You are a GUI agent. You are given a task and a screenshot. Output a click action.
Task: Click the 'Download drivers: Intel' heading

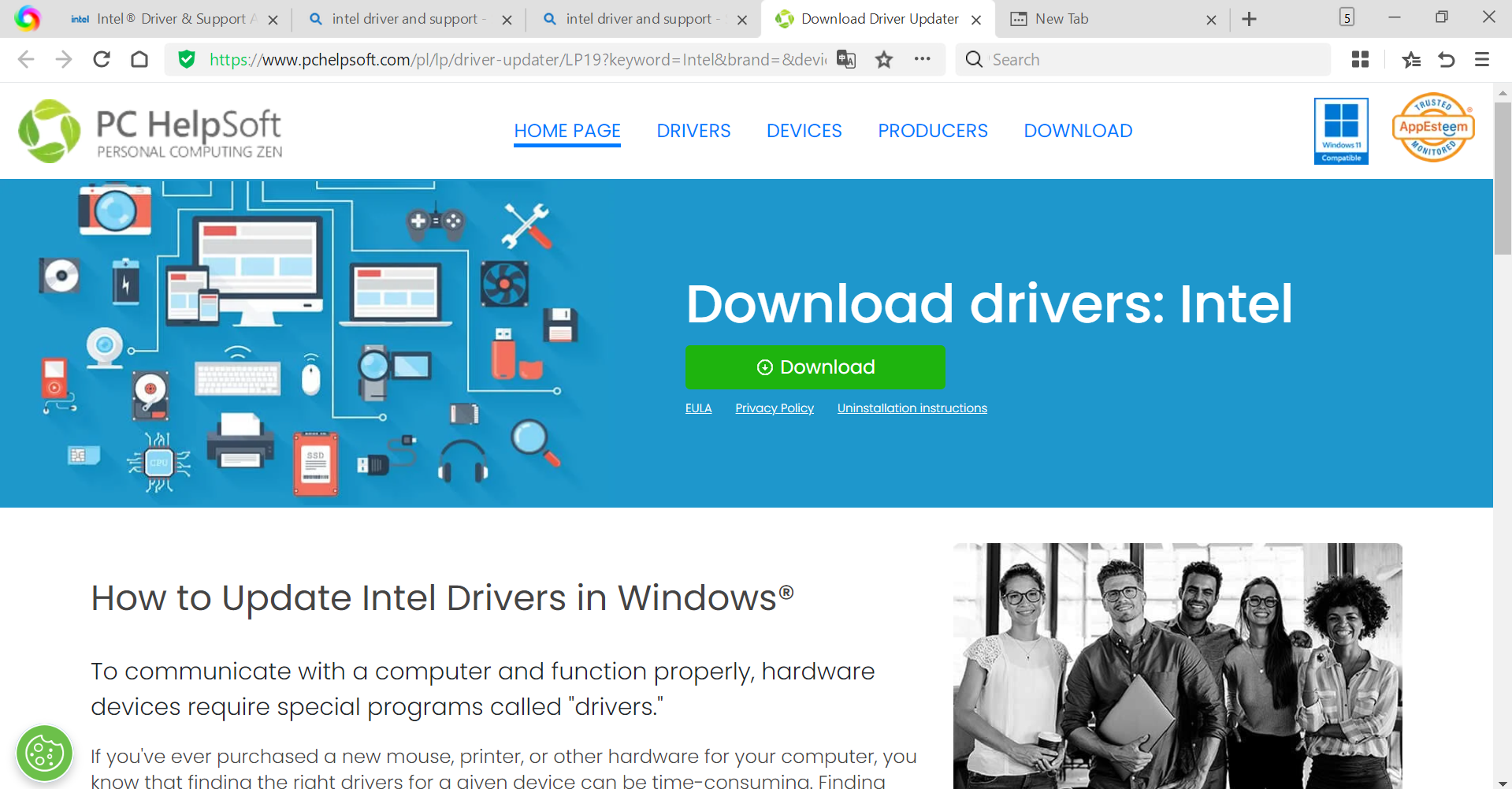tap(989, 303)
